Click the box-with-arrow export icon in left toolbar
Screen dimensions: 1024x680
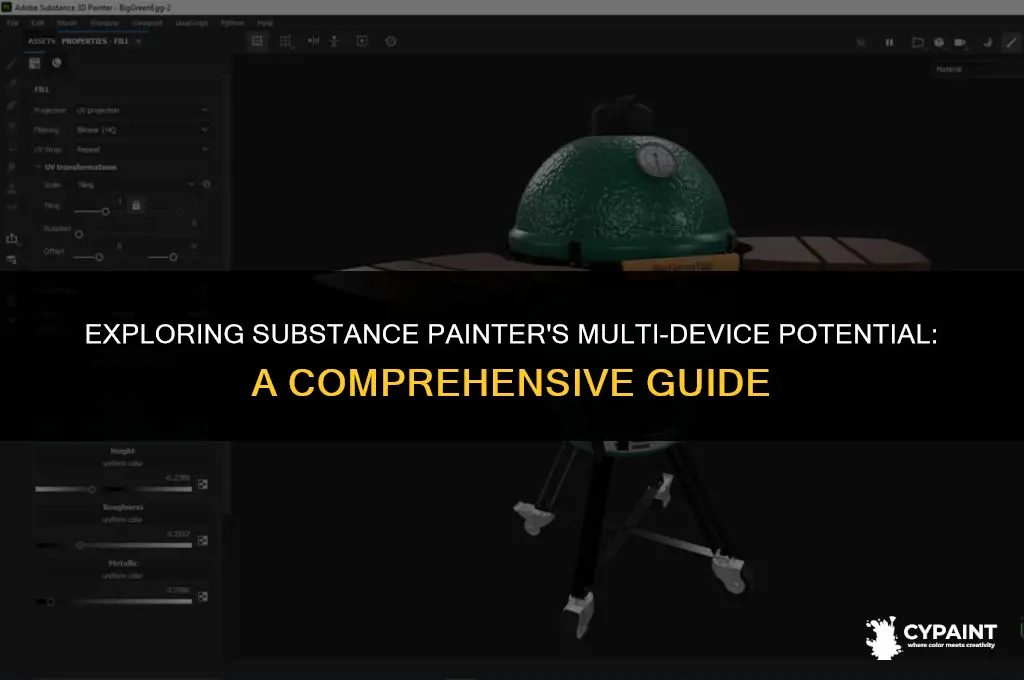click(x=12, y=238)
